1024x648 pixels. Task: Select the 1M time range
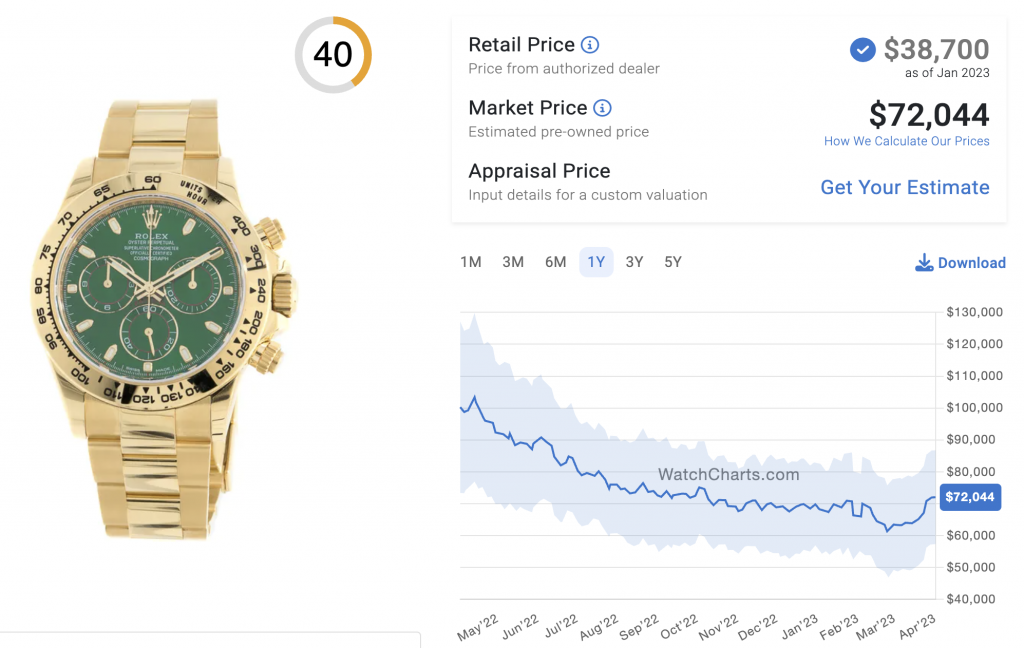471,261
